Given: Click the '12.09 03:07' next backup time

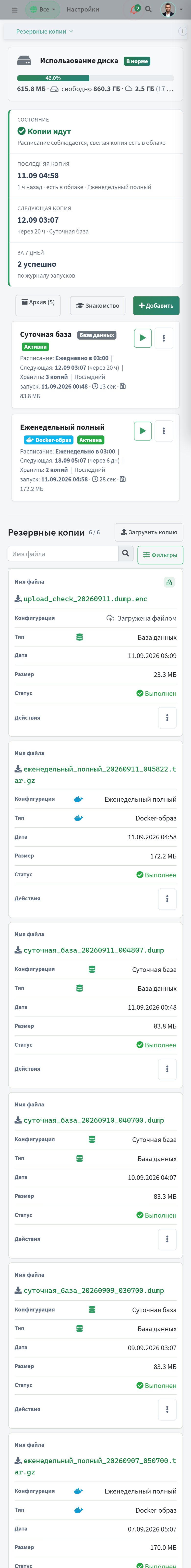Looking at the screenshot, I should point(38,220).
